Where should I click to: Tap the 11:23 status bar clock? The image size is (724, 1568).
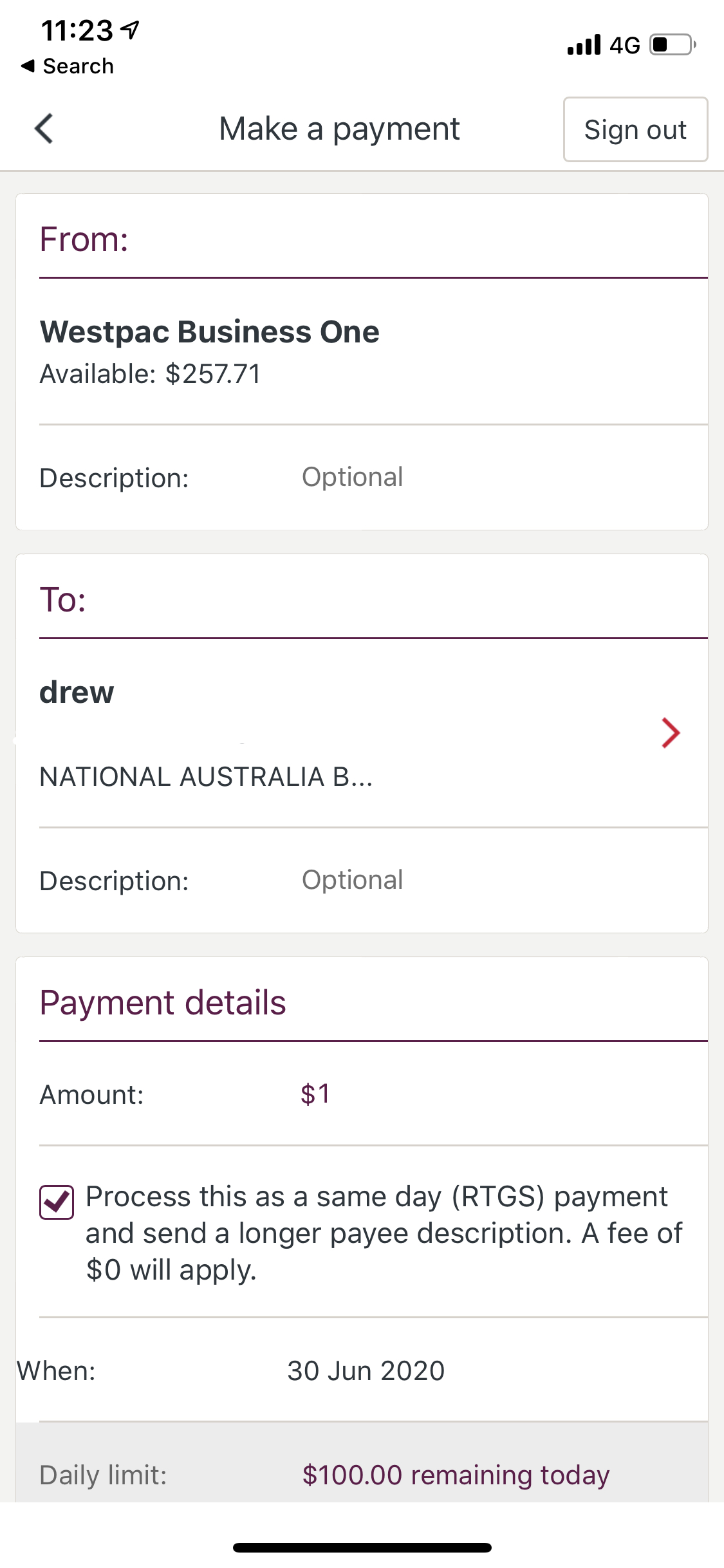click(x=77, y=30)
